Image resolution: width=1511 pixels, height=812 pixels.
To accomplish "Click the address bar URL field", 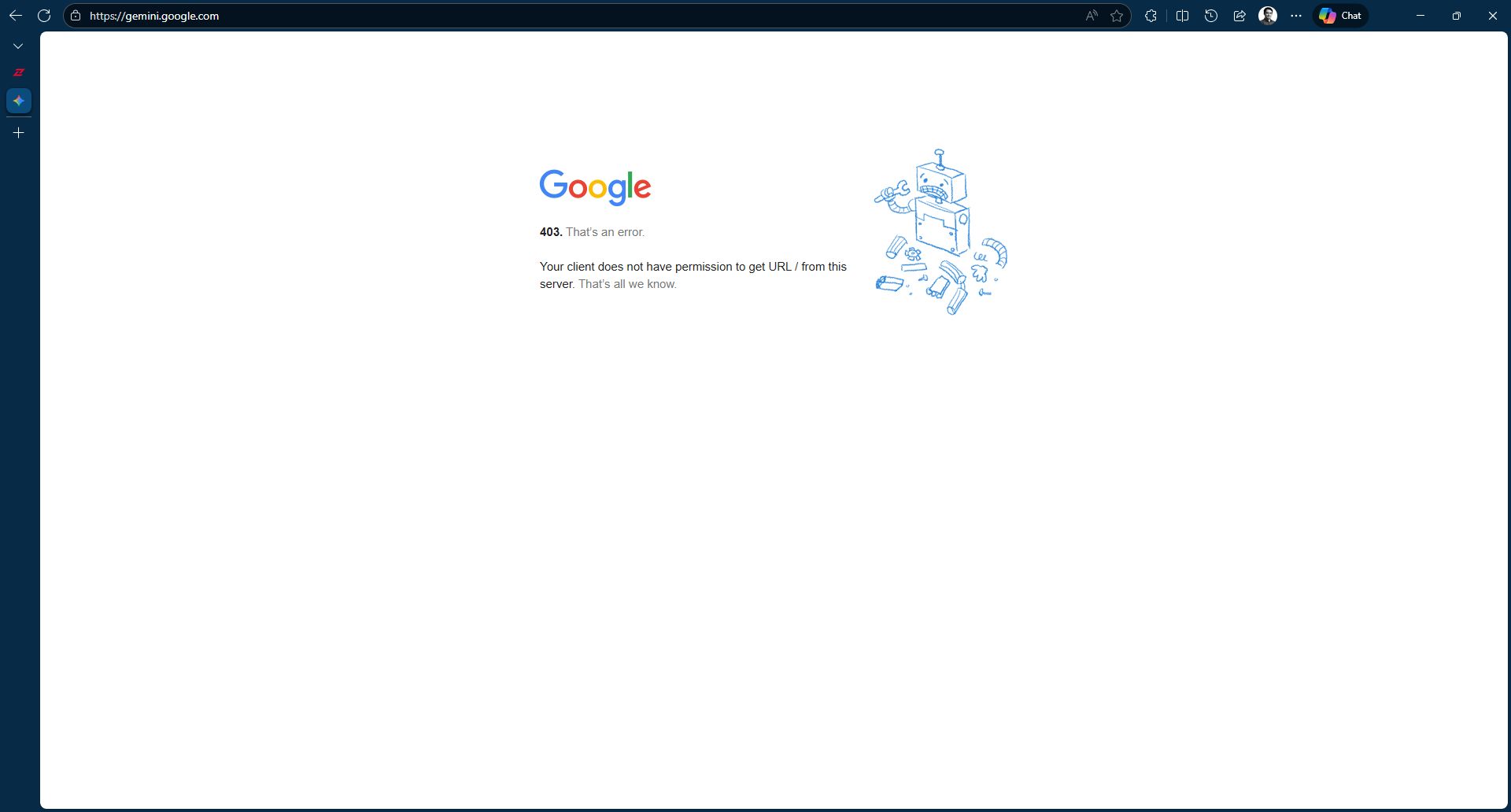I will 551,16.
